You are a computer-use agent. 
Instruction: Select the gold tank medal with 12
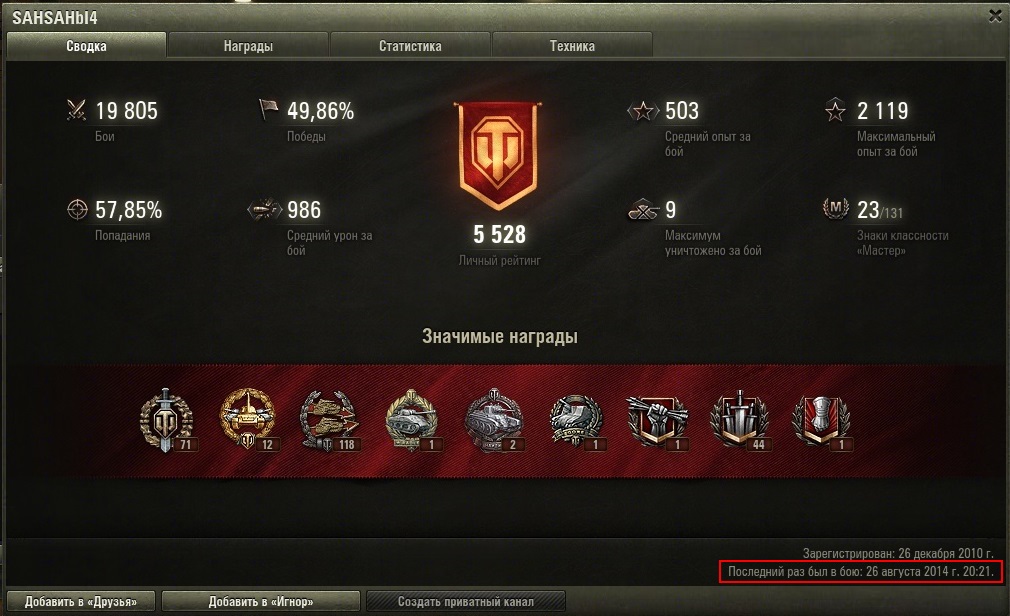click(x=249, y=420)
